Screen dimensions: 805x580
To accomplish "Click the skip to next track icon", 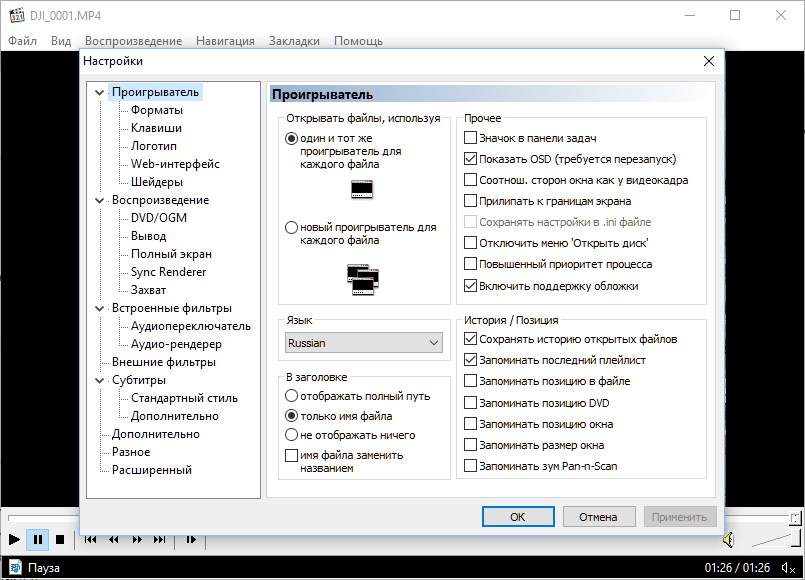I will [x=160, y=539].
